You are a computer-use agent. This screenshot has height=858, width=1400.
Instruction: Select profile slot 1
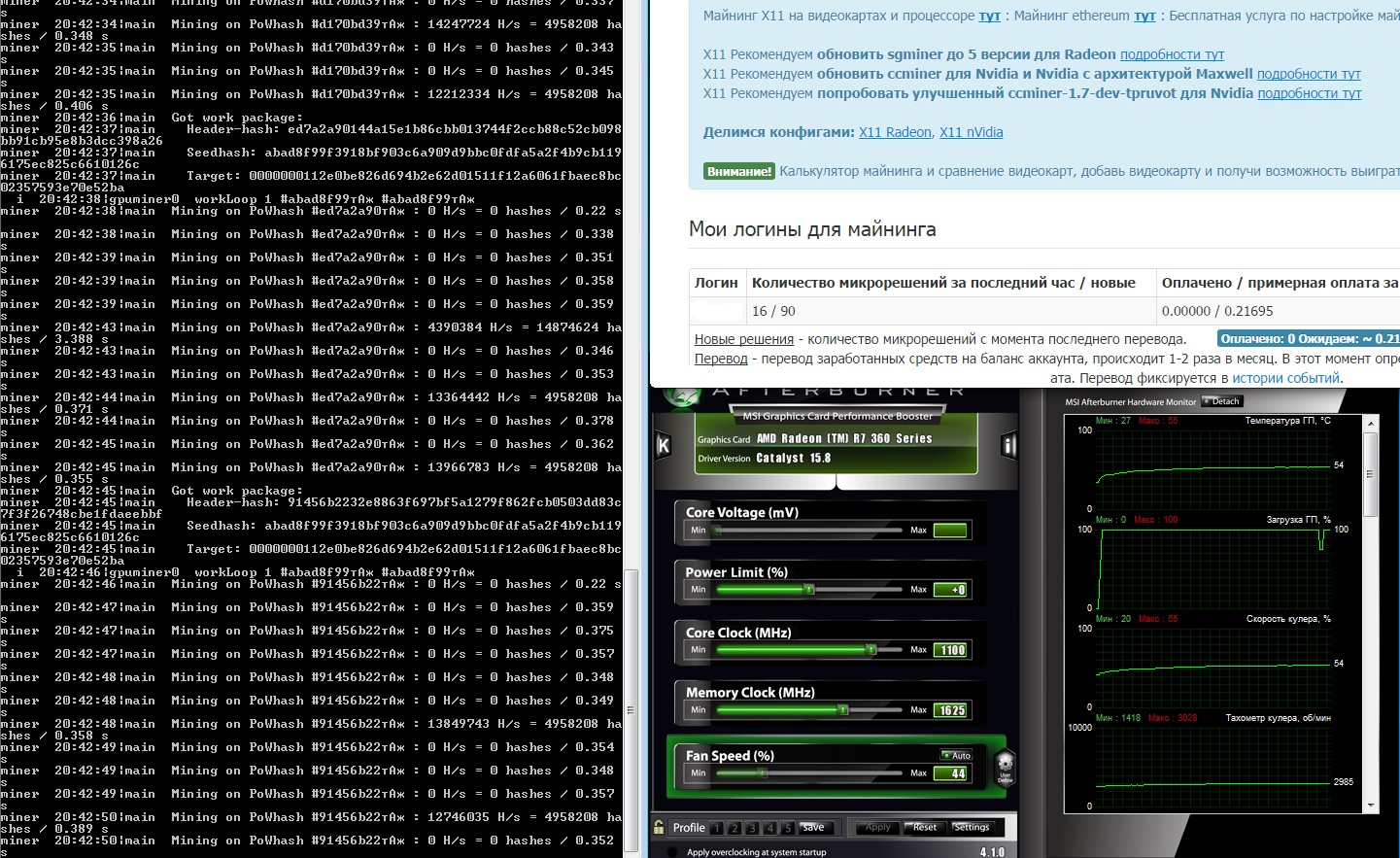(716, 828)
